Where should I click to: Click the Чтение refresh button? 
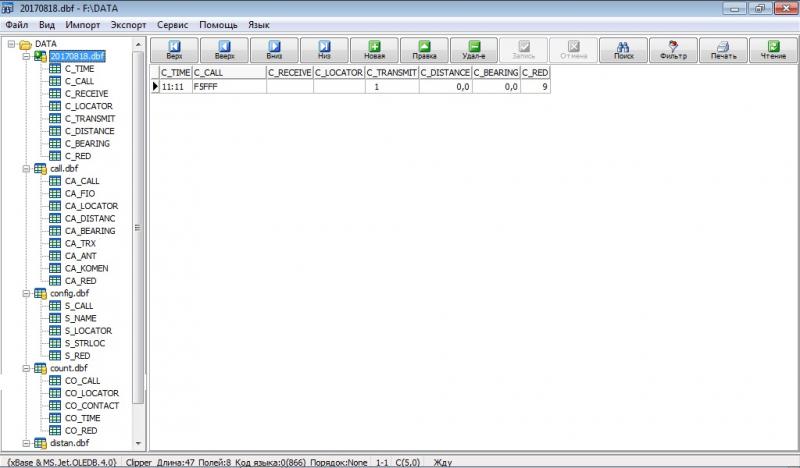tap(773, 50)
